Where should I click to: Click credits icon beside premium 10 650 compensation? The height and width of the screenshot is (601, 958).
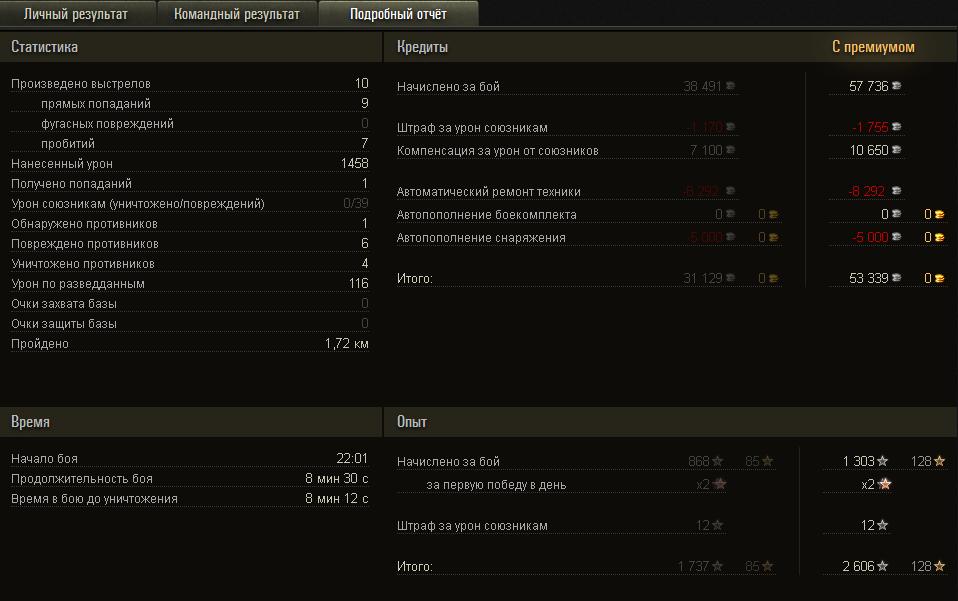(x=896, y=150)
